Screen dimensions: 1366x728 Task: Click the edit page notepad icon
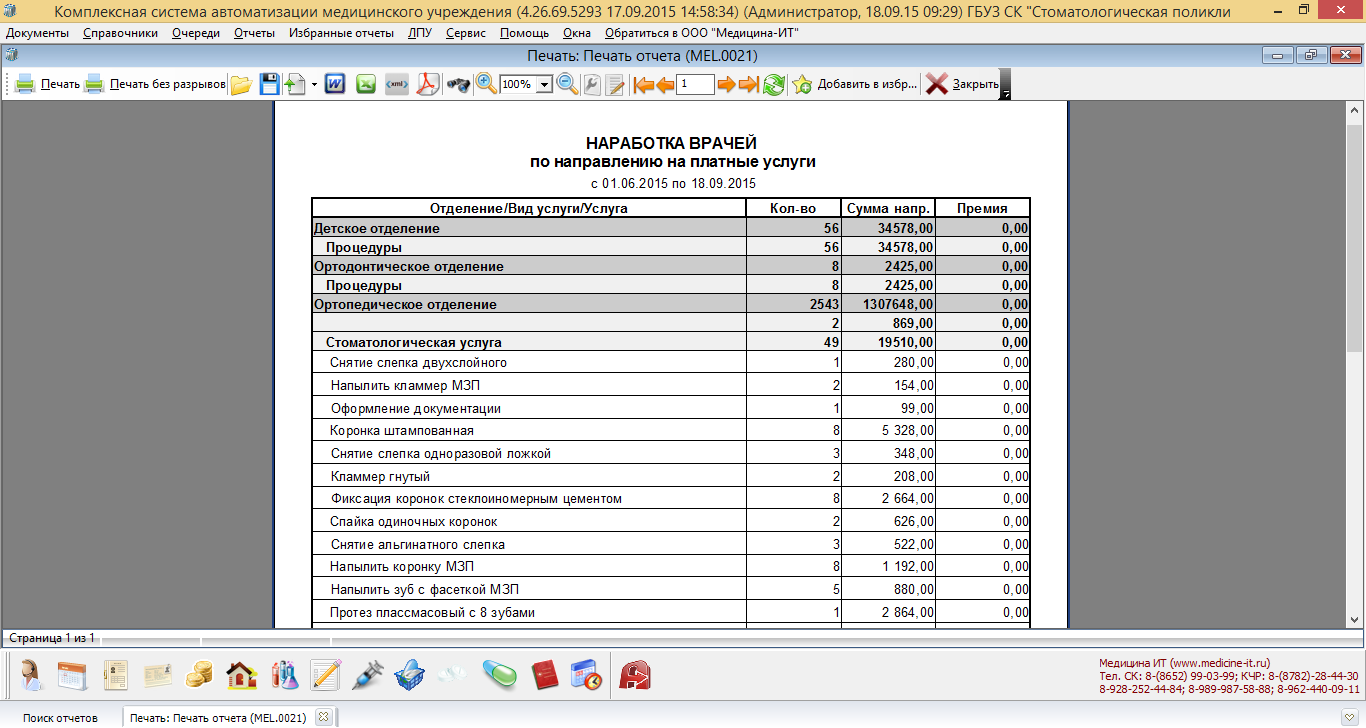pos(616,84)
